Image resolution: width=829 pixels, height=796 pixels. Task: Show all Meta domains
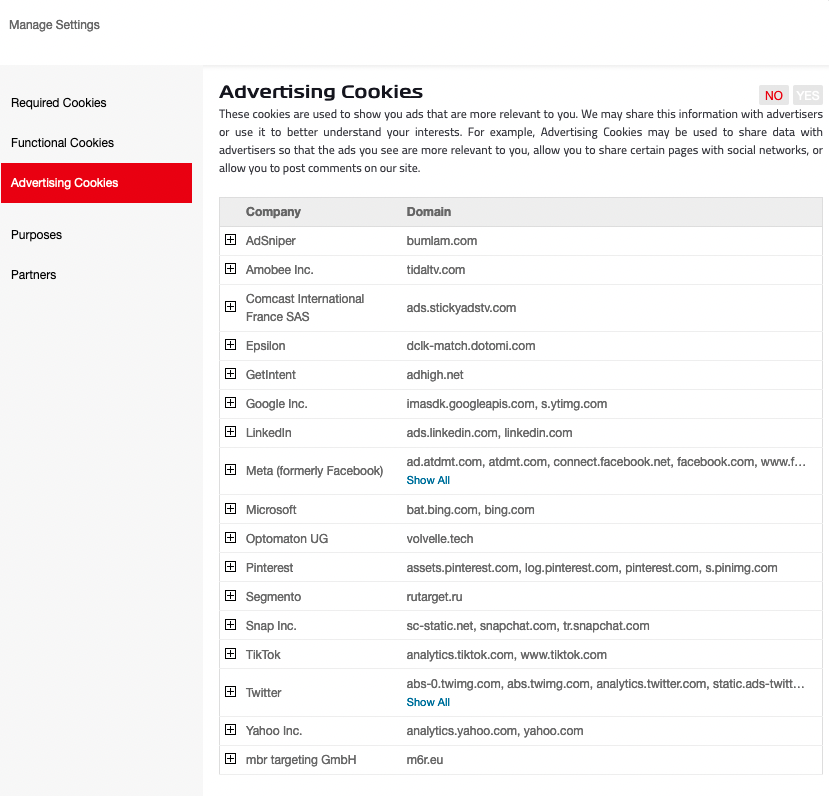pyautogui.click(x=428, y=480)
